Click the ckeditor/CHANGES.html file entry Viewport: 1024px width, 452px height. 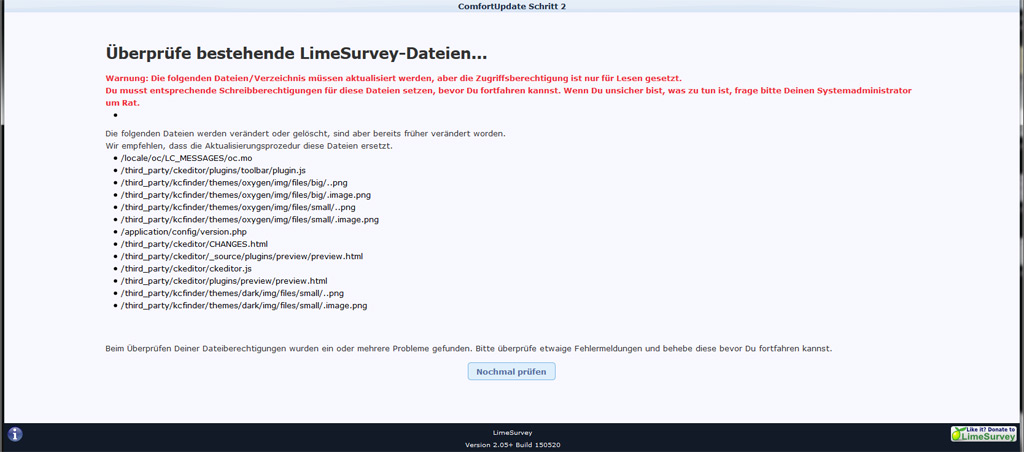[194, 244]
